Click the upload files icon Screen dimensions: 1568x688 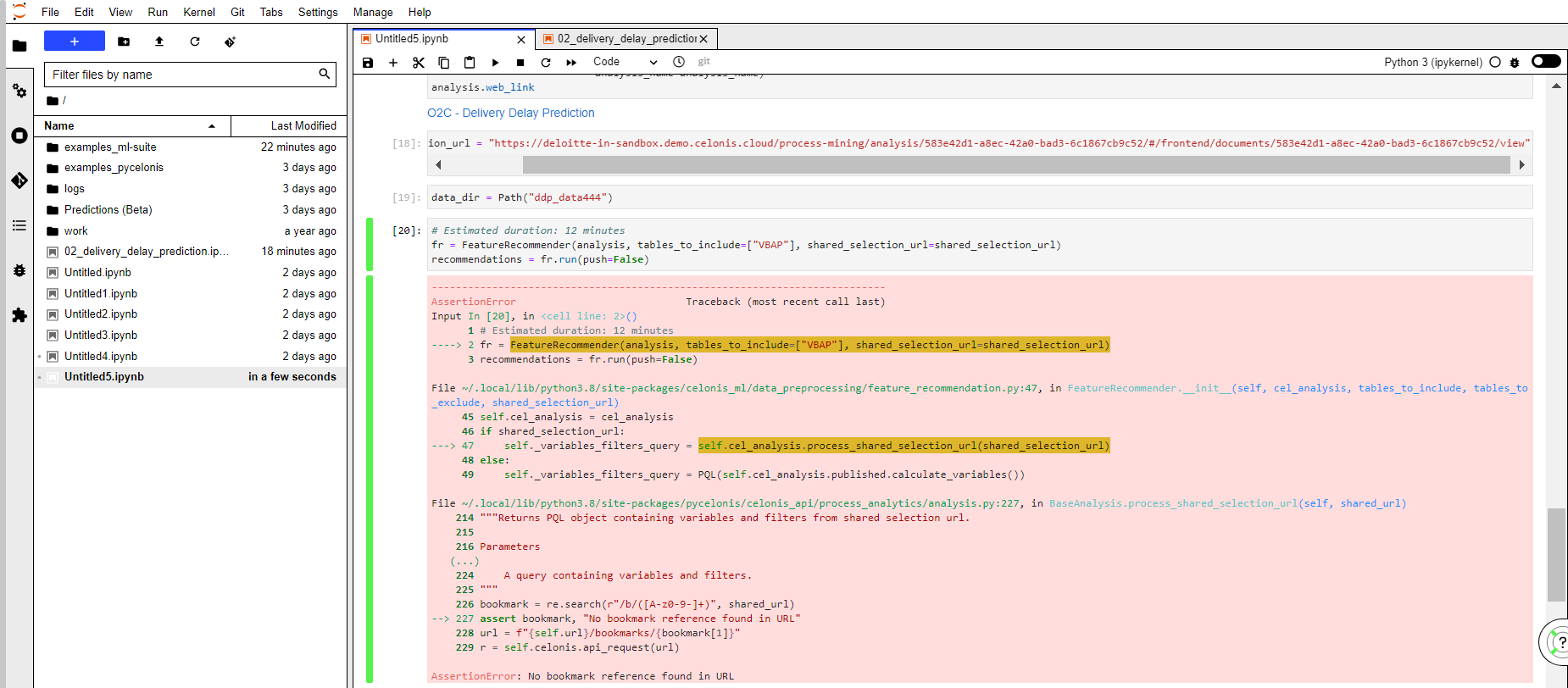[x=159, y=42]
